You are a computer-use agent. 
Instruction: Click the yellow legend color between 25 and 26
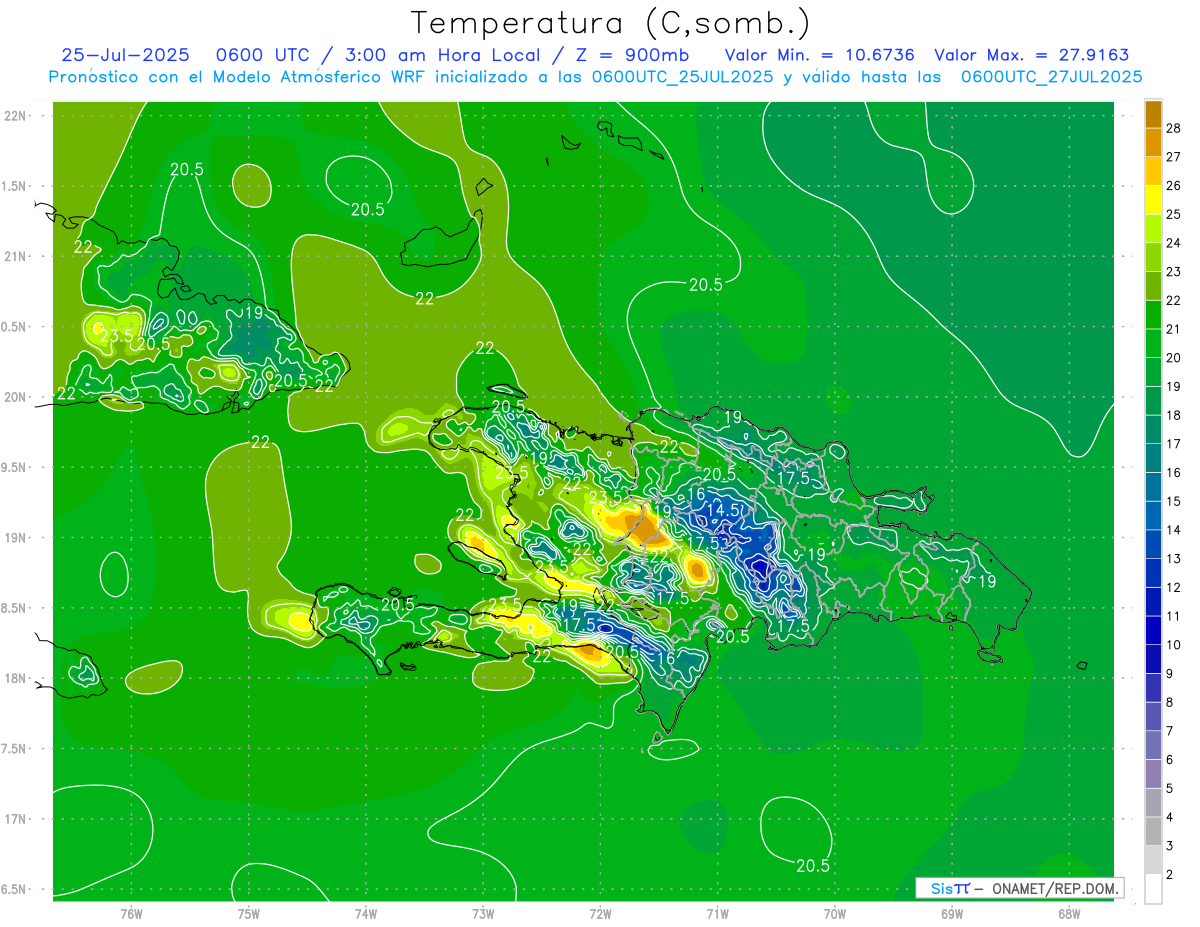coord(1153,200)
